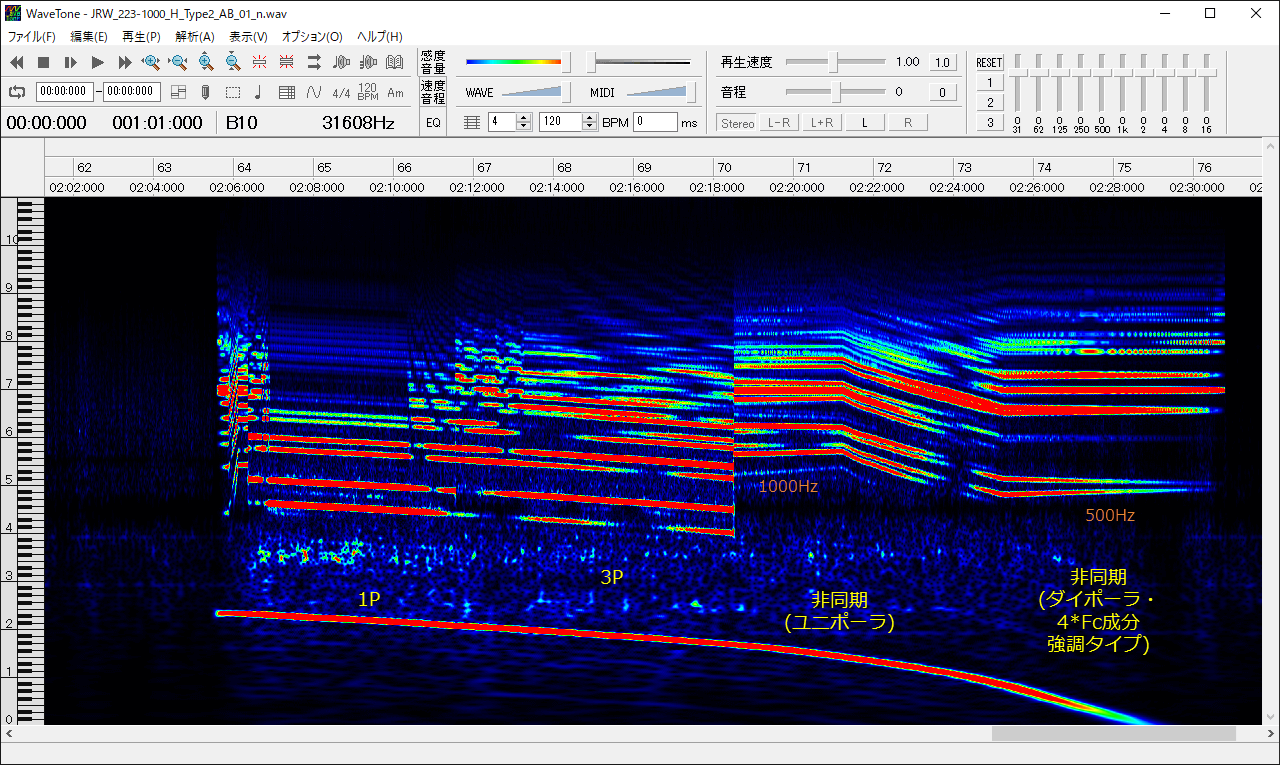Select the pencil tool
The width and height of the screenshot is (1280, 765).
206,92
